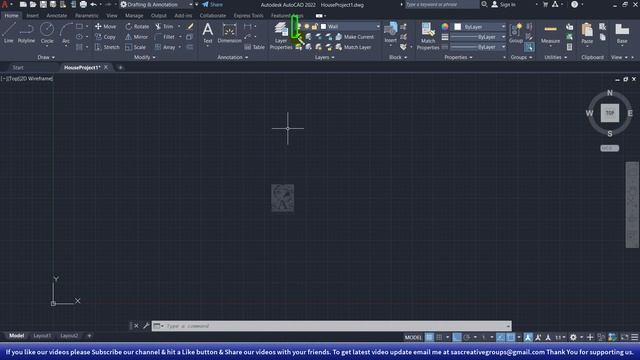Screen dimensions: 640x360
Task: Switch to the Start file tab
Action: pyautogui.click(x=18, y=67)
